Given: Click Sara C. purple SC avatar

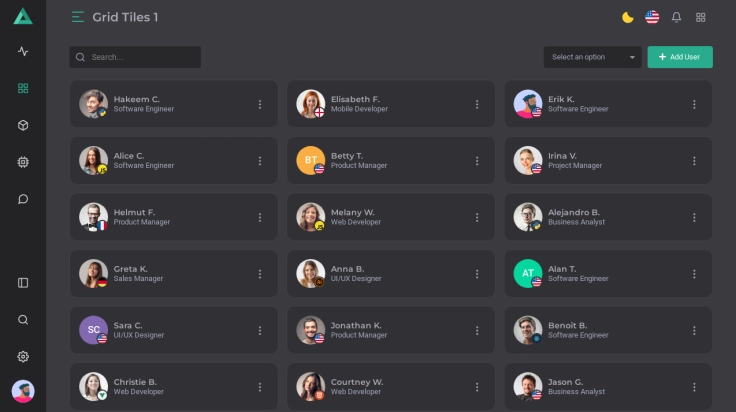Looking at the screenshot, I should click(x=93, y=329).
